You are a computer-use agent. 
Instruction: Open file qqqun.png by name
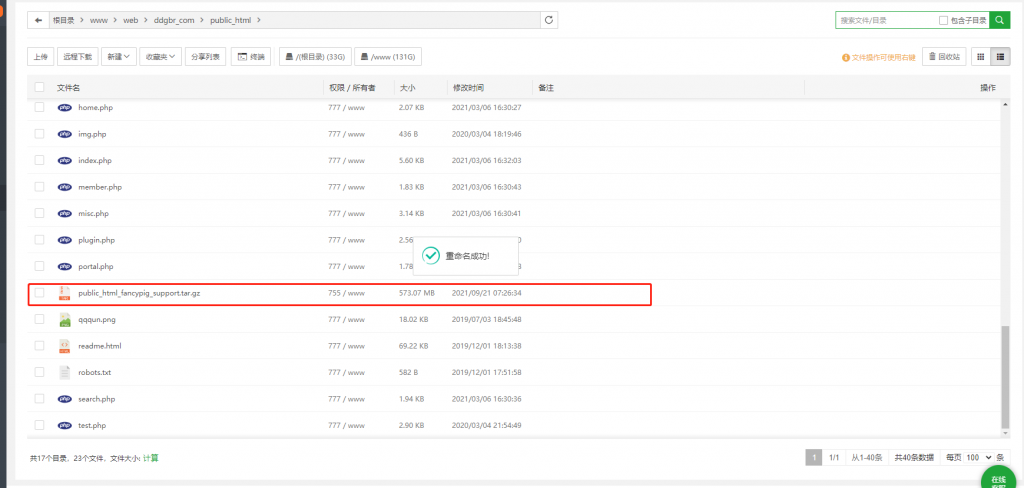(97, 320)
